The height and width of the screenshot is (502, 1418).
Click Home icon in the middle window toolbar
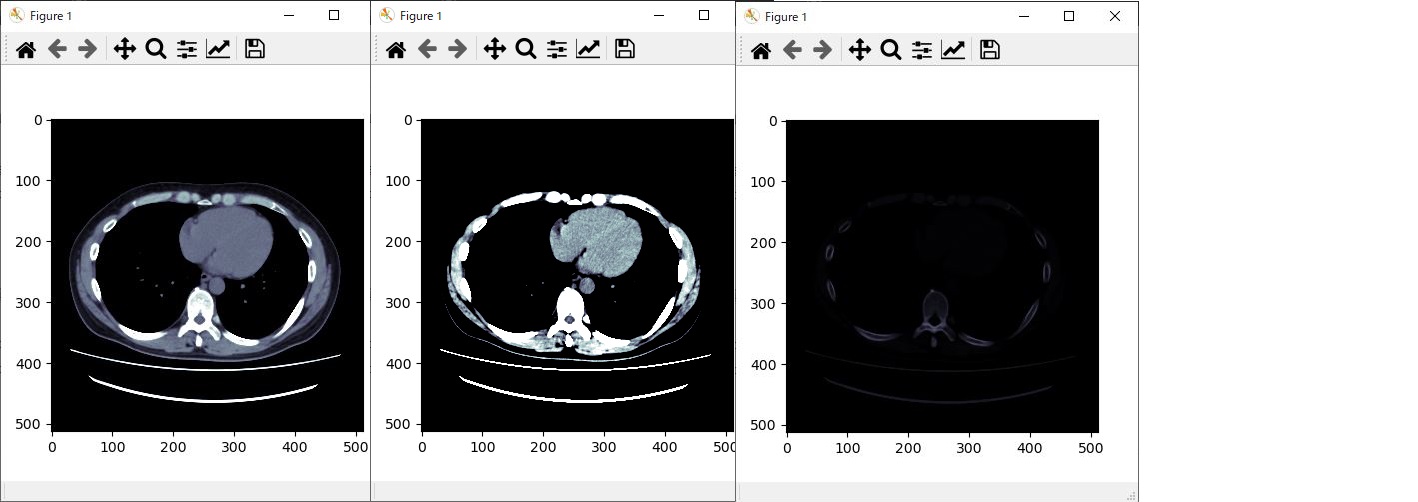pyautogui.click(x=396, y=49)
